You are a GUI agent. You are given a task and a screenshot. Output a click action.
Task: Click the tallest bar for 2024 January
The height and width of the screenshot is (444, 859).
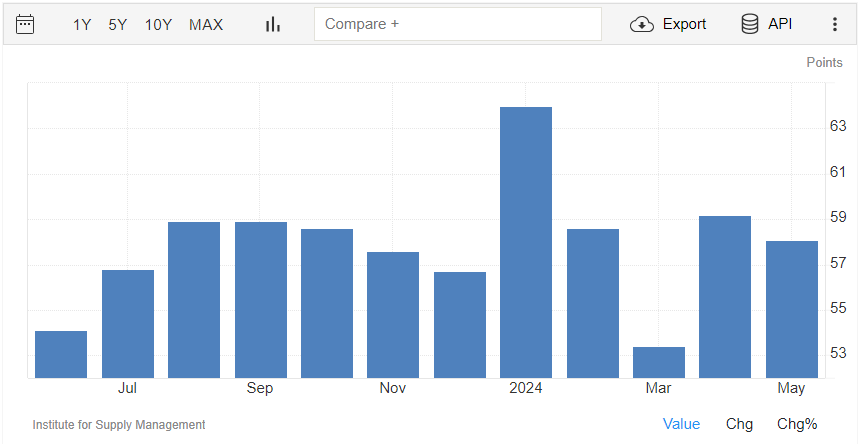(x=526, y=242)
